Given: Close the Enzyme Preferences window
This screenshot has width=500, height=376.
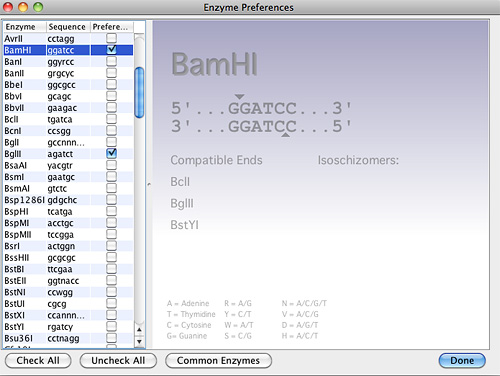Looking at the screenshot, I should [8, 7].
